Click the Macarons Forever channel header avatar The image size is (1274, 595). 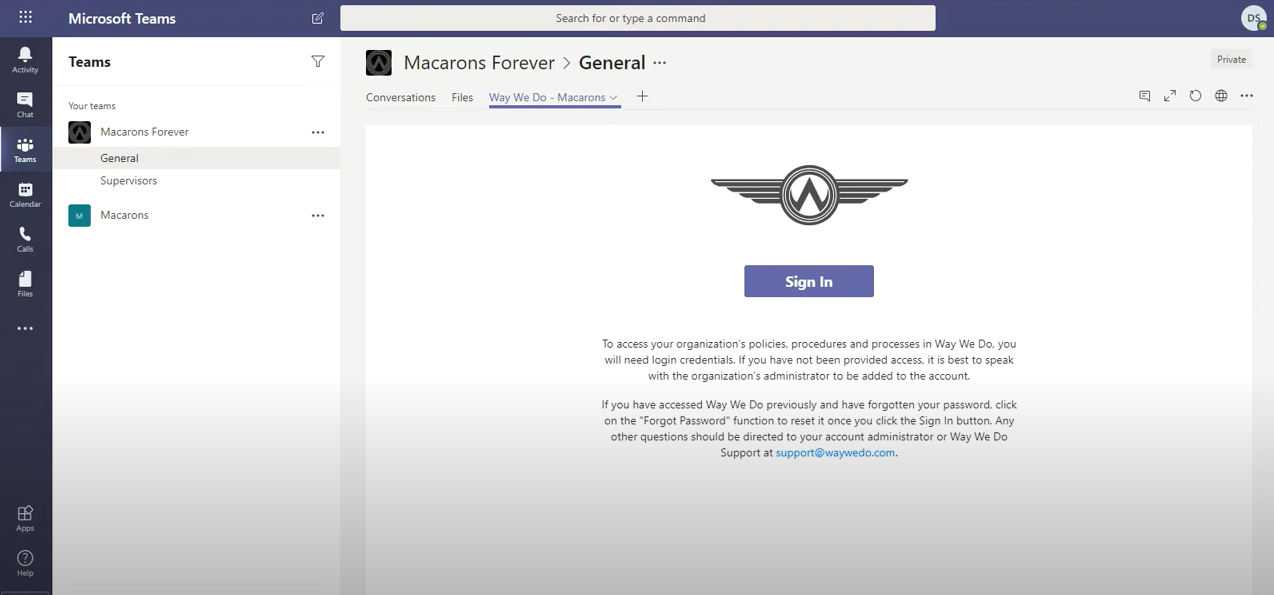click(x=379, y=63)
